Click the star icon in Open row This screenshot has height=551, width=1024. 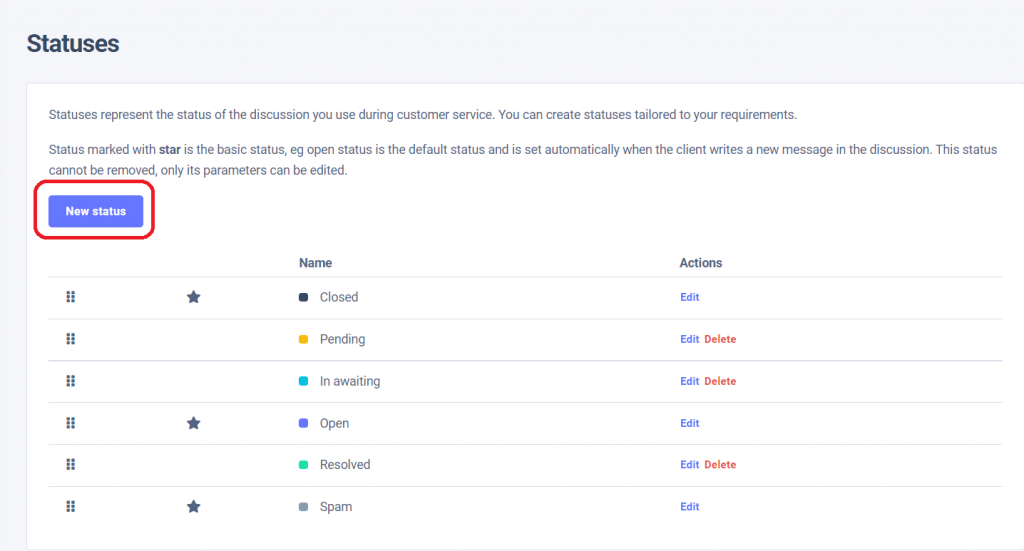click(194, 423)
